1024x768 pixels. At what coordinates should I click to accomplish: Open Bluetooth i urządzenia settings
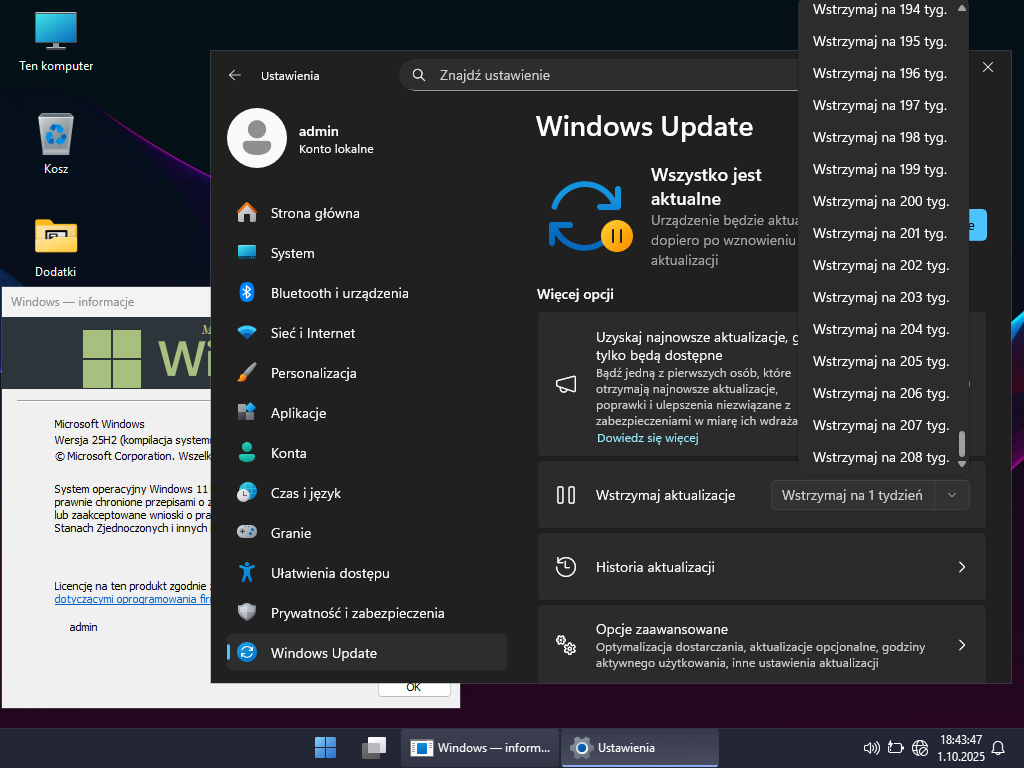click(x=339, y=293)
